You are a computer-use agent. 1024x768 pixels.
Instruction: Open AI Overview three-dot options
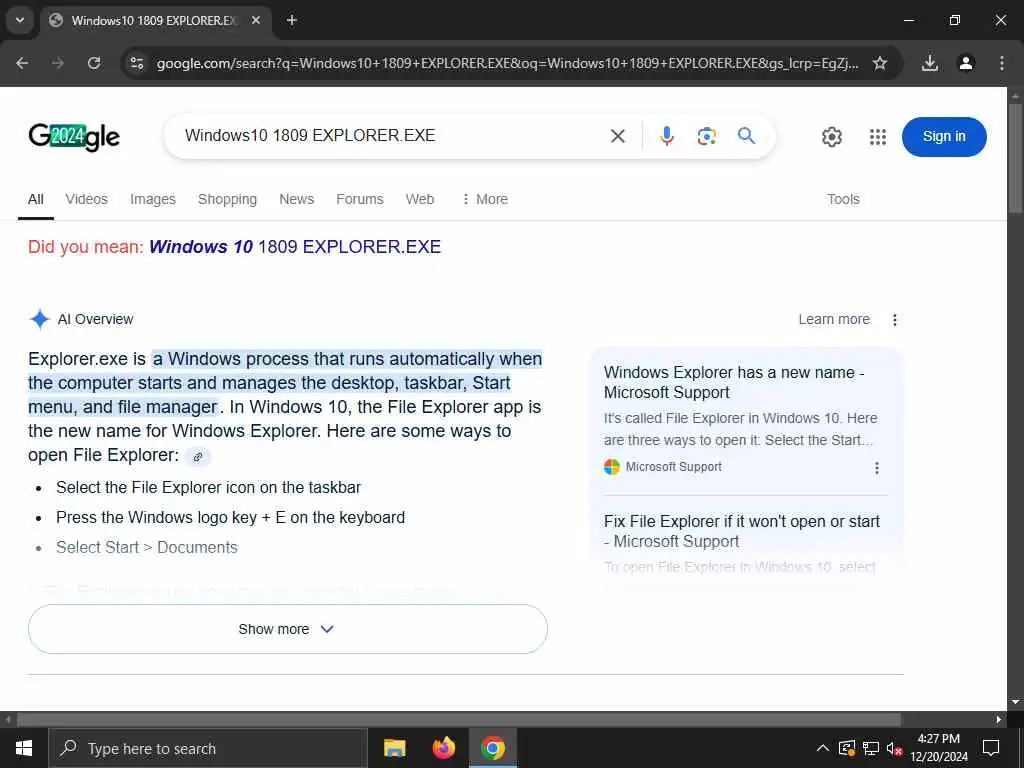click(x=895, y=319)
